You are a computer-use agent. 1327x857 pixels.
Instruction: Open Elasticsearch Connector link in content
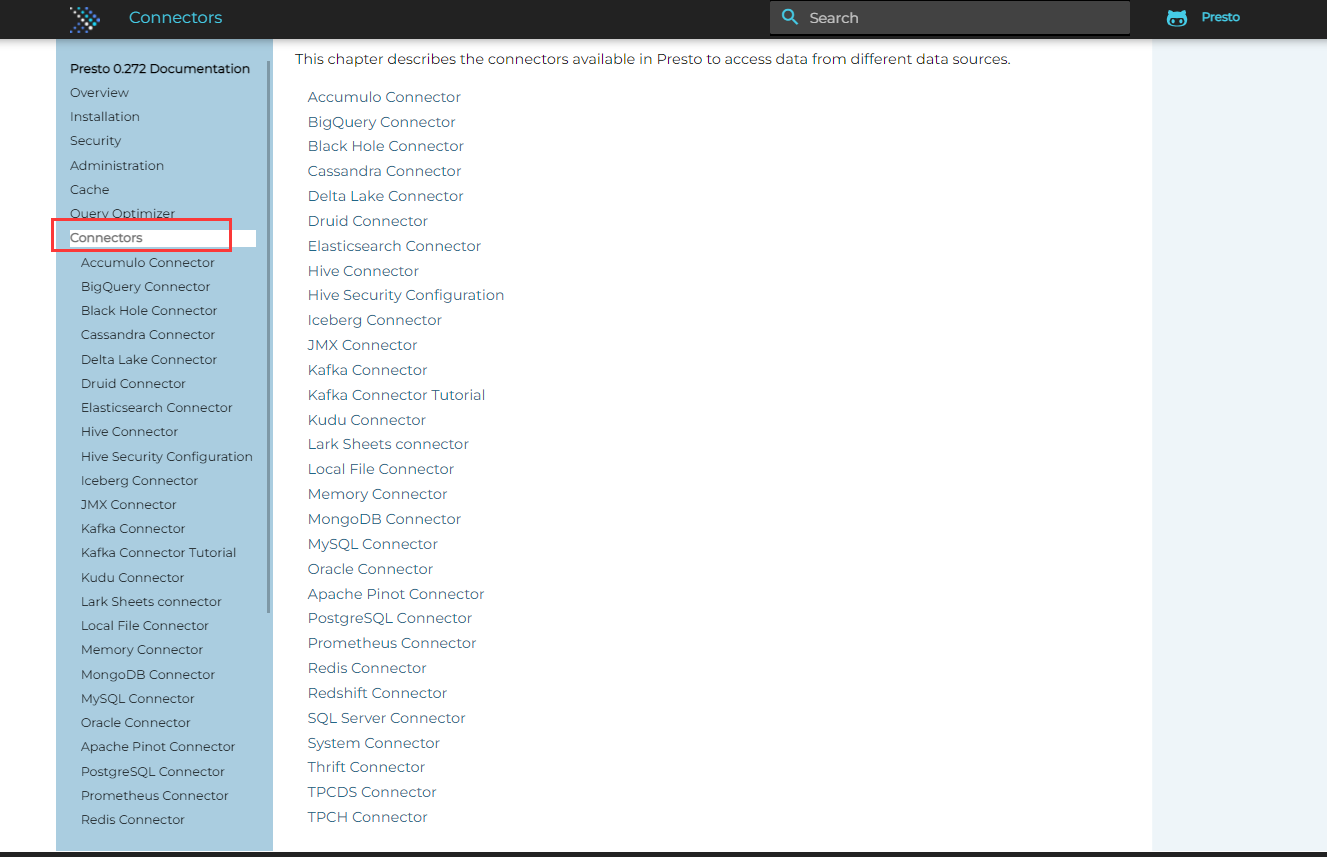(x=395, y=246)
